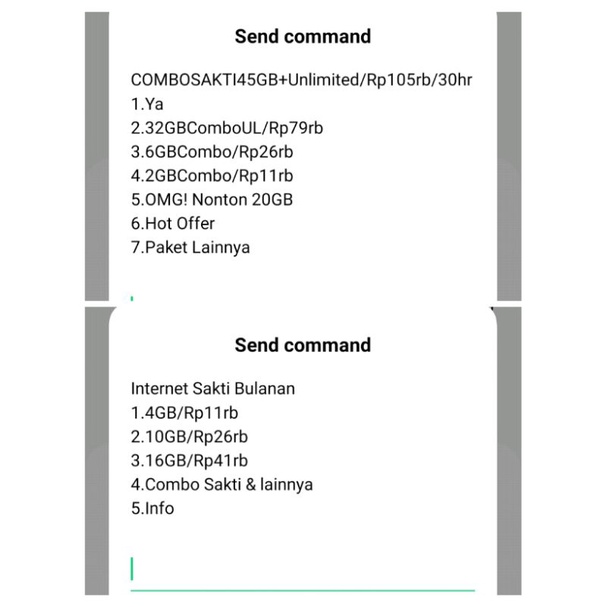The width and height of the screenshot is (607, 607).
Task: Pick the 4.2GBCombo/Rp11rb package
Action: point(197,175)
